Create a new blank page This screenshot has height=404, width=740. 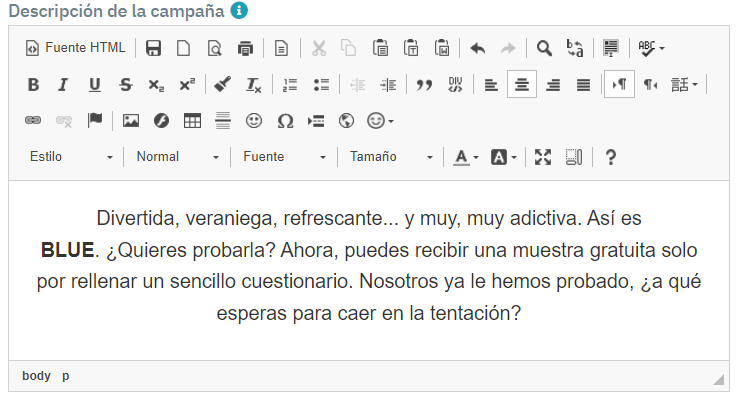coord(184,48)
